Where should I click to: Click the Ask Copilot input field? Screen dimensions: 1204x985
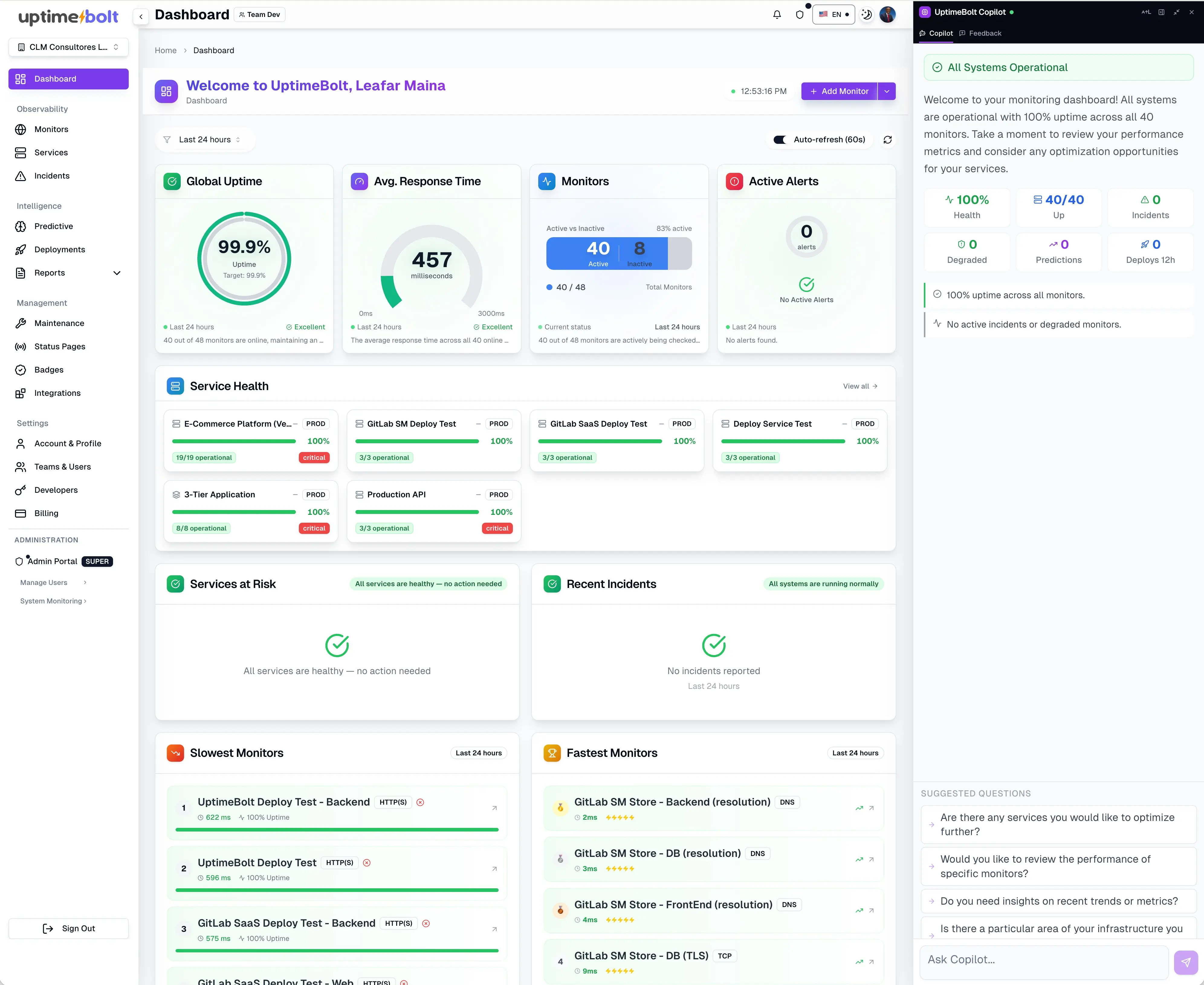1043,959
